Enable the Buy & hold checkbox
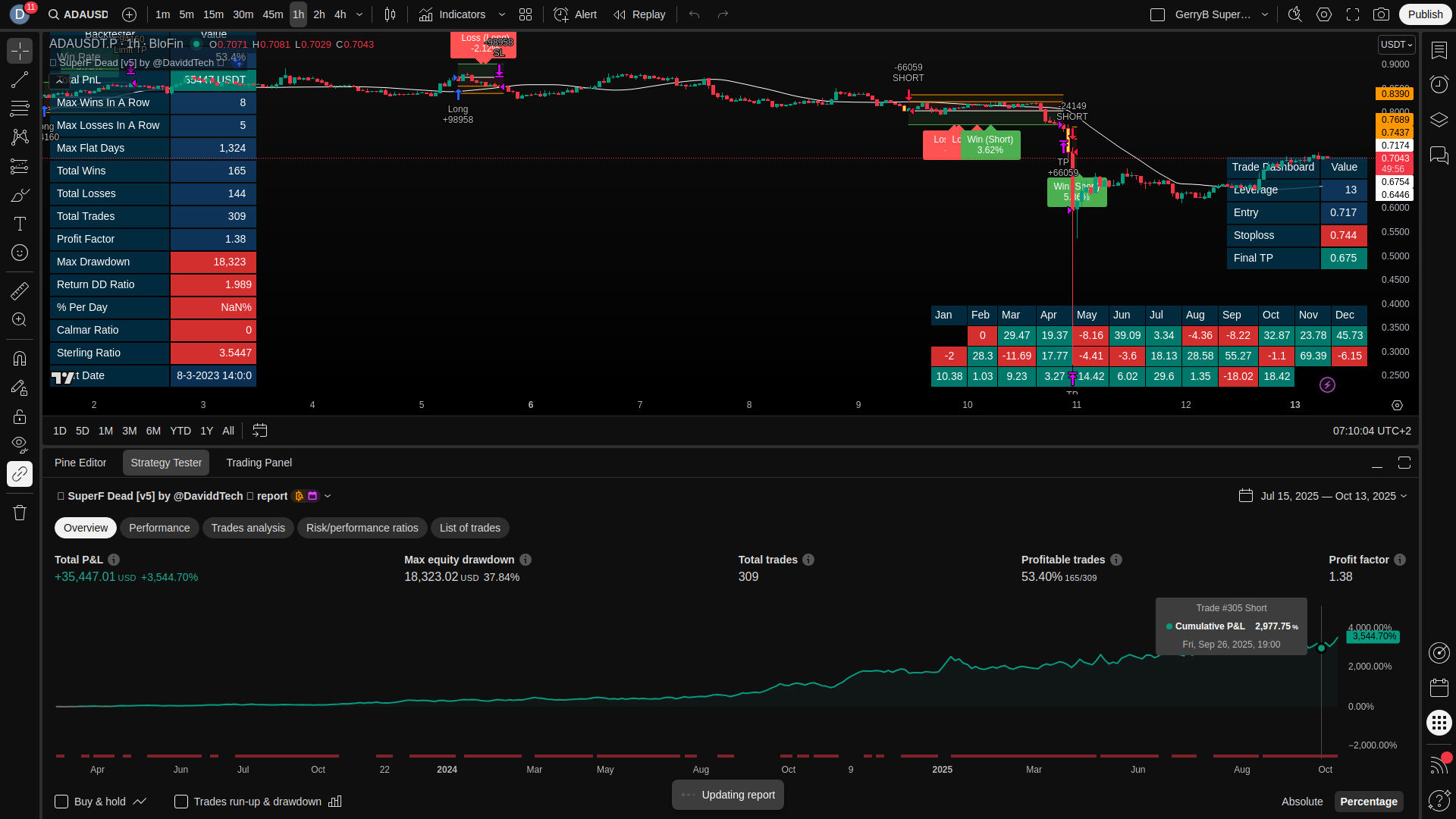This screenshot has width=1456, height=819. click(62, 802)
